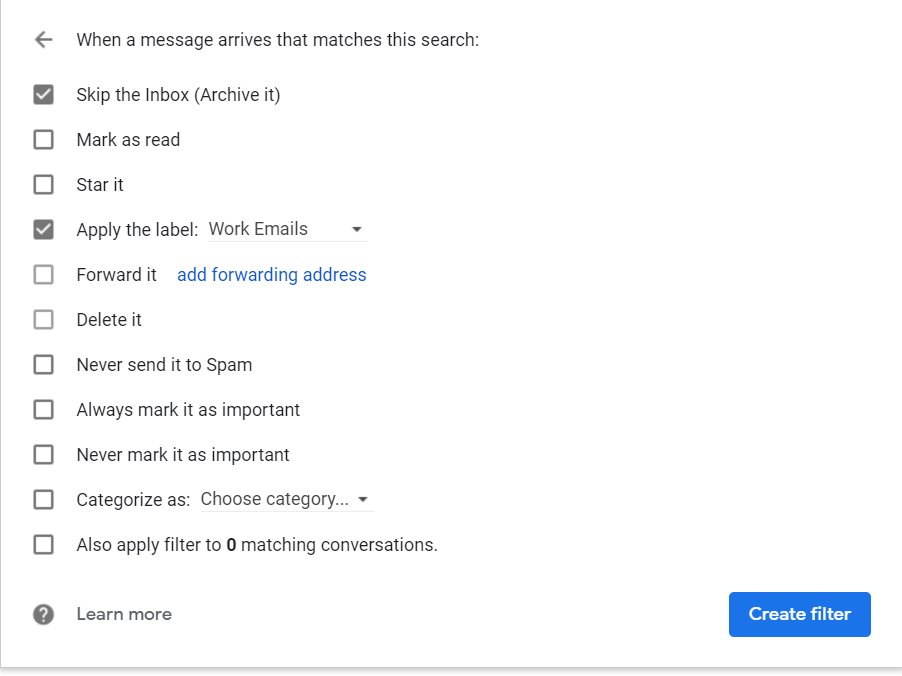This screenshot has width=902, height=676.
Task: Uncheck Apply the label checkbox
Action: coord(43,230)
